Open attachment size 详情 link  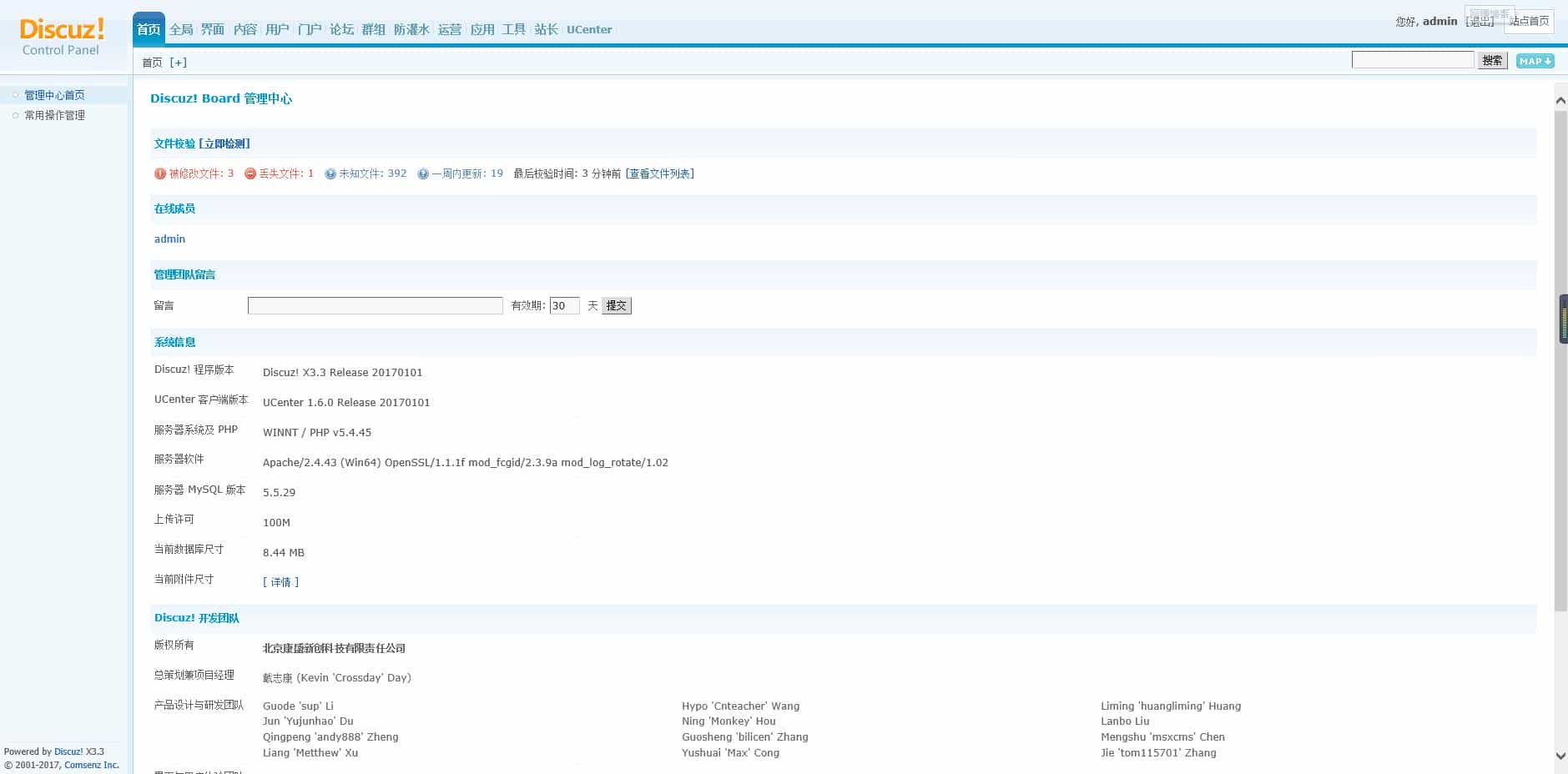click(280, 582)
